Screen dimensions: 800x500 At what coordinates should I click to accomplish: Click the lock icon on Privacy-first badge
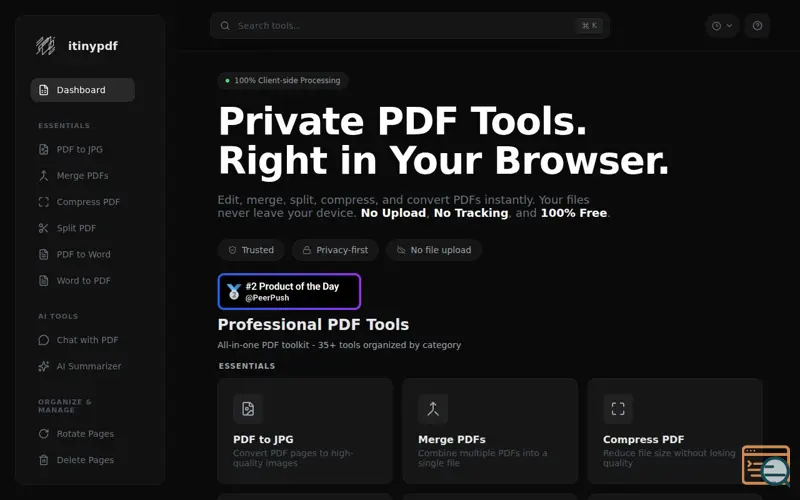pos(307,250)
